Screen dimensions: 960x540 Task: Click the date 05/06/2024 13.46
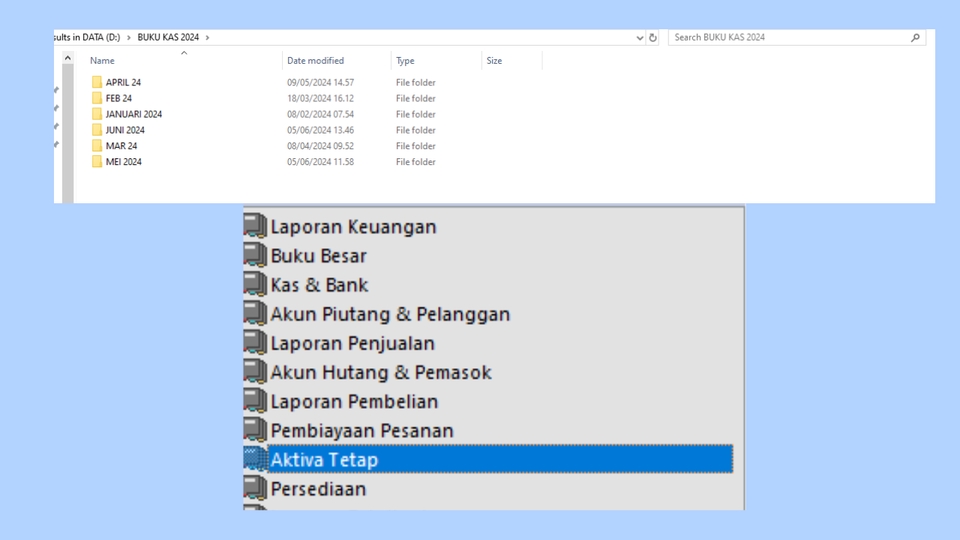320,130
